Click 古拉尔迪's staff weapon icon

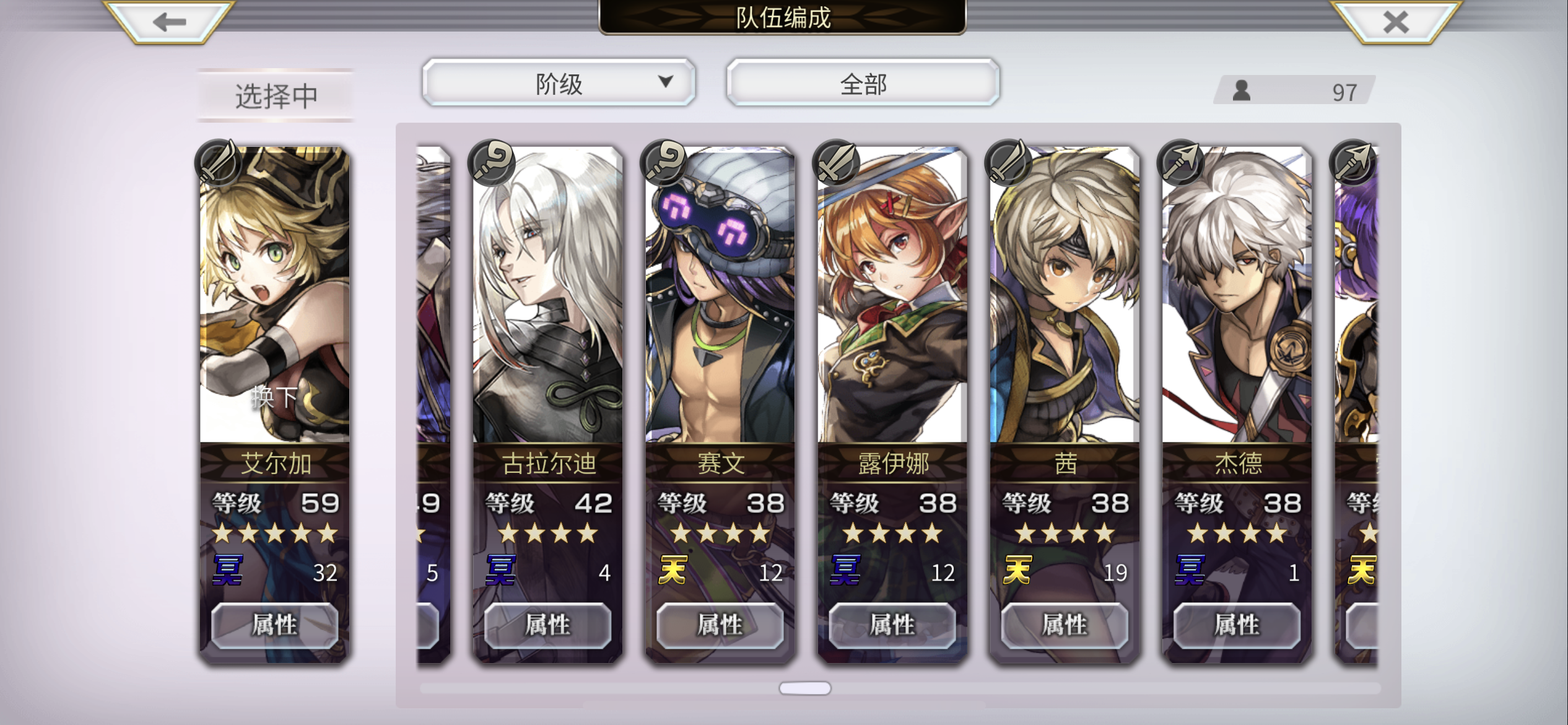point(491,162)
